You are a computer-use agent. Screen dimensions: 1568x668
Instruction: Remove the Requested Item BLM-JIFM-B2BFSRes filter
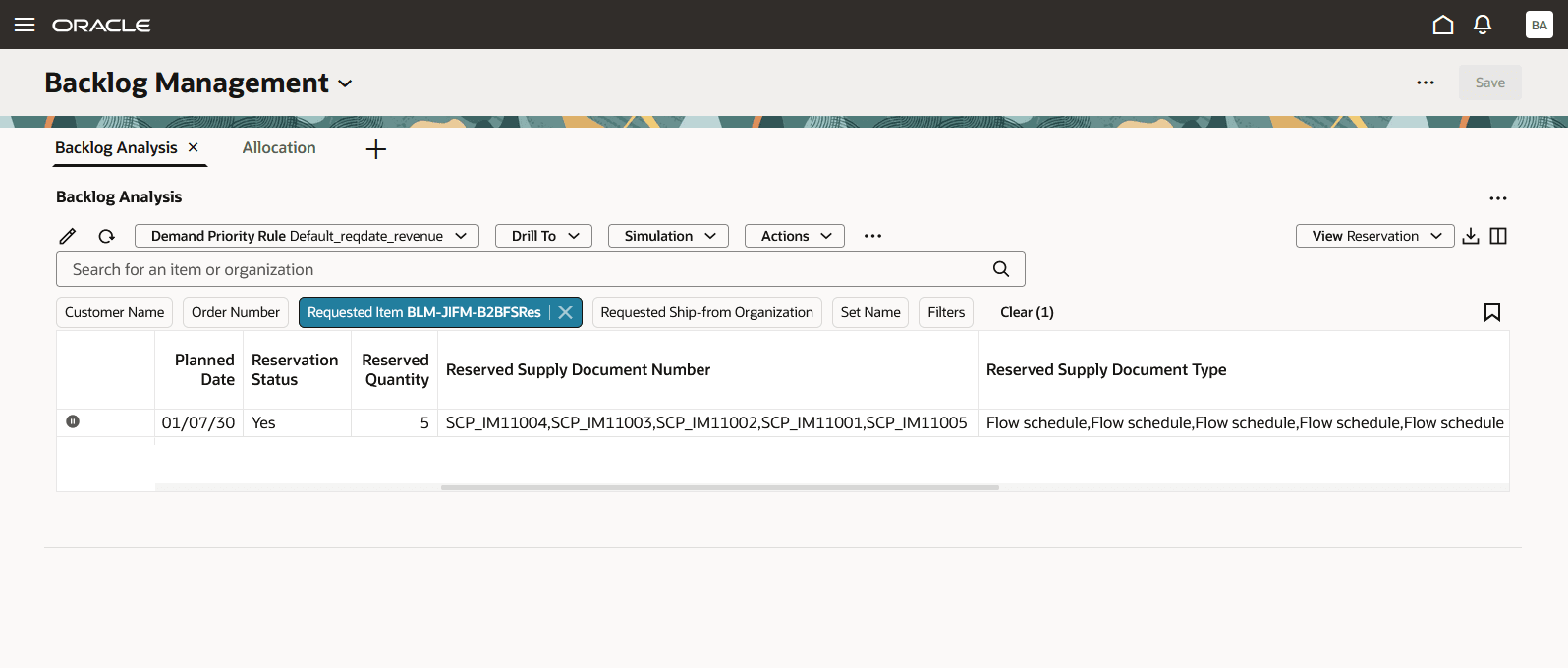click(x=566, y=312)
